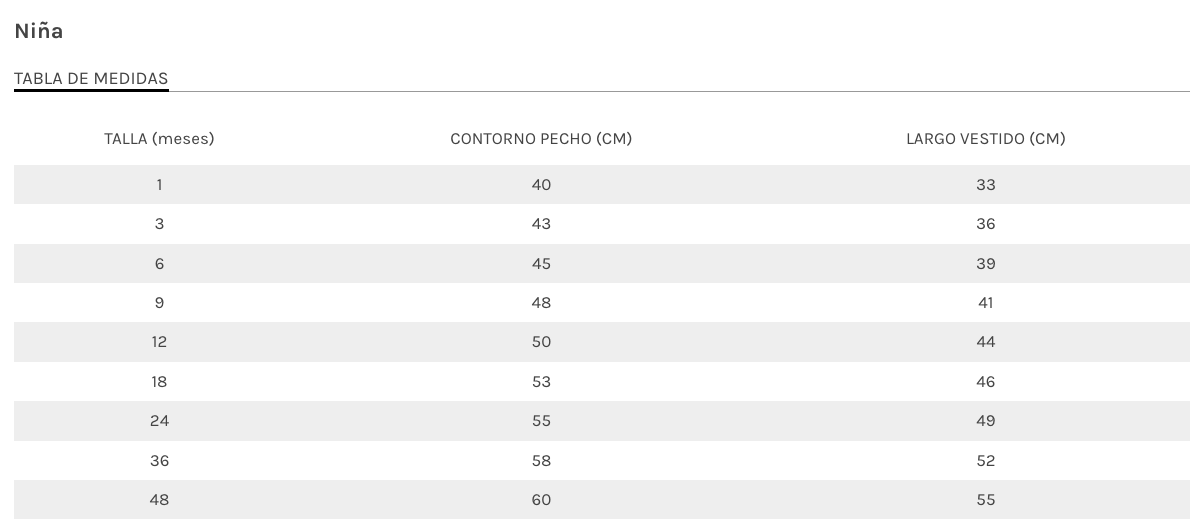The width and height of the screenshot is (1190, 525).
Task: Select size 18 months in Talla column
Action: coord(159,382)
